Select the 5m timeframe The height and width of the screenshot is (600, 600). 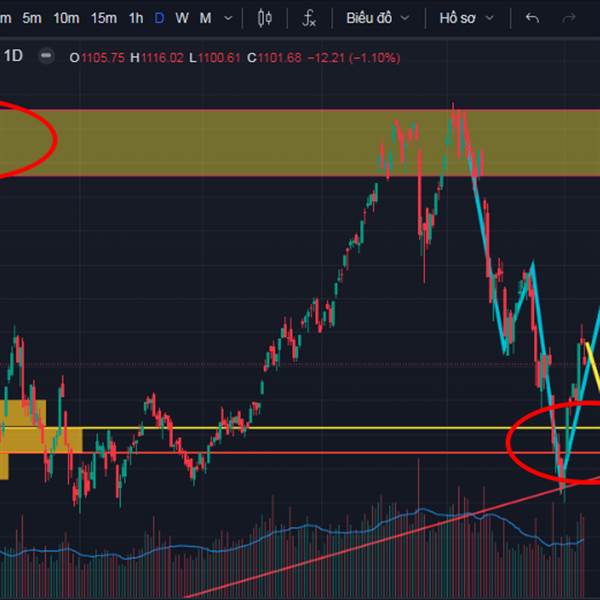pyautogui.click(x=32, y=18)
